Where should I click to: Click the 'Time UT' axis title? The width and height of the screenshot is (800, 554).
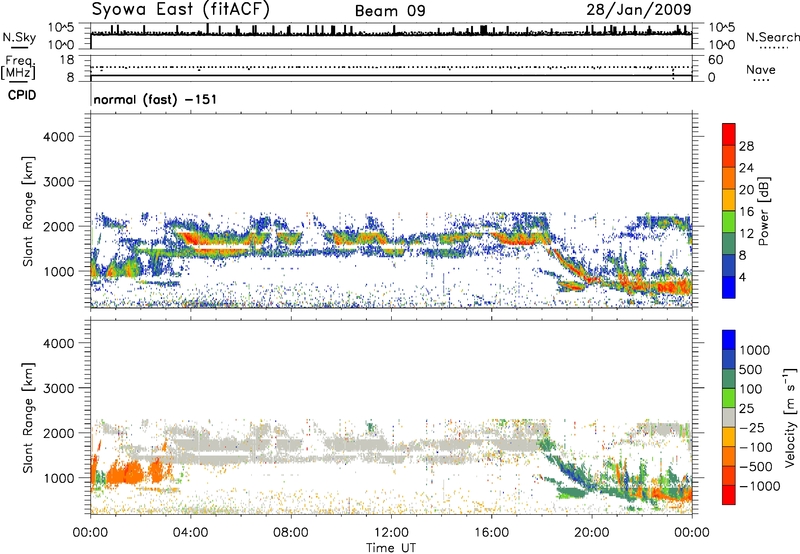pos(391,548)
